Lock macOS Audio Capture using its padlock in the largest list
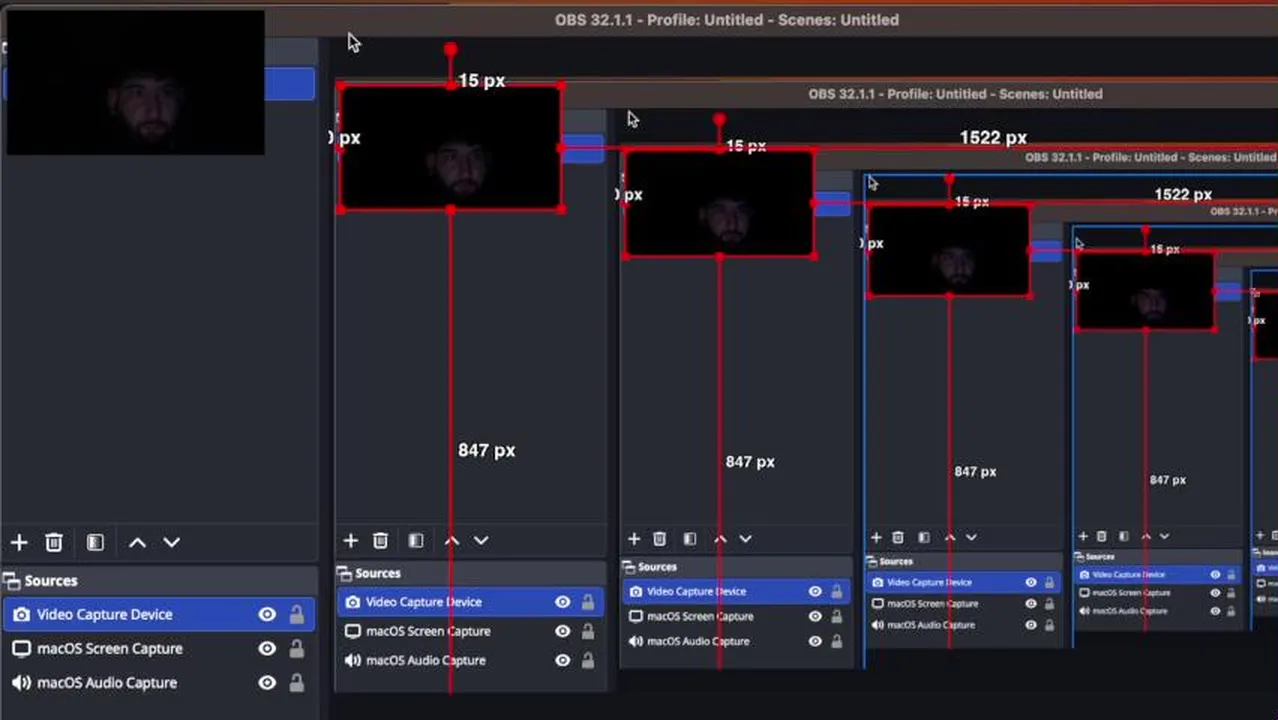 pos(297,683)
